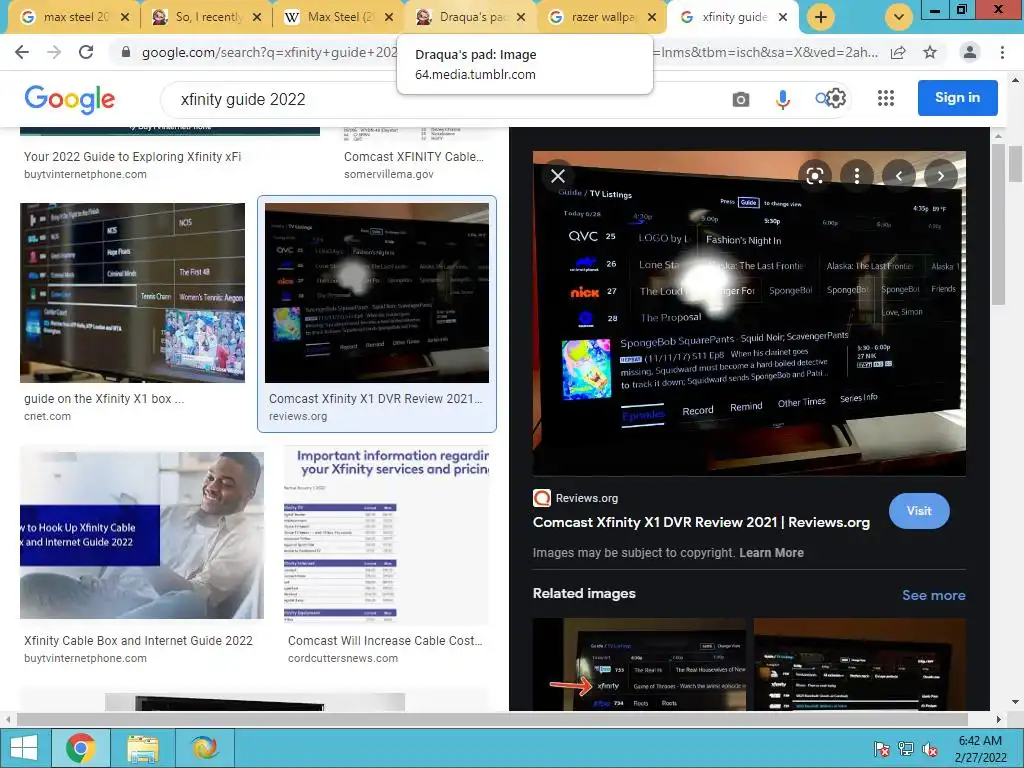Click the share page icon in the address bar
1024x768 pixels.
click(898, 52)
